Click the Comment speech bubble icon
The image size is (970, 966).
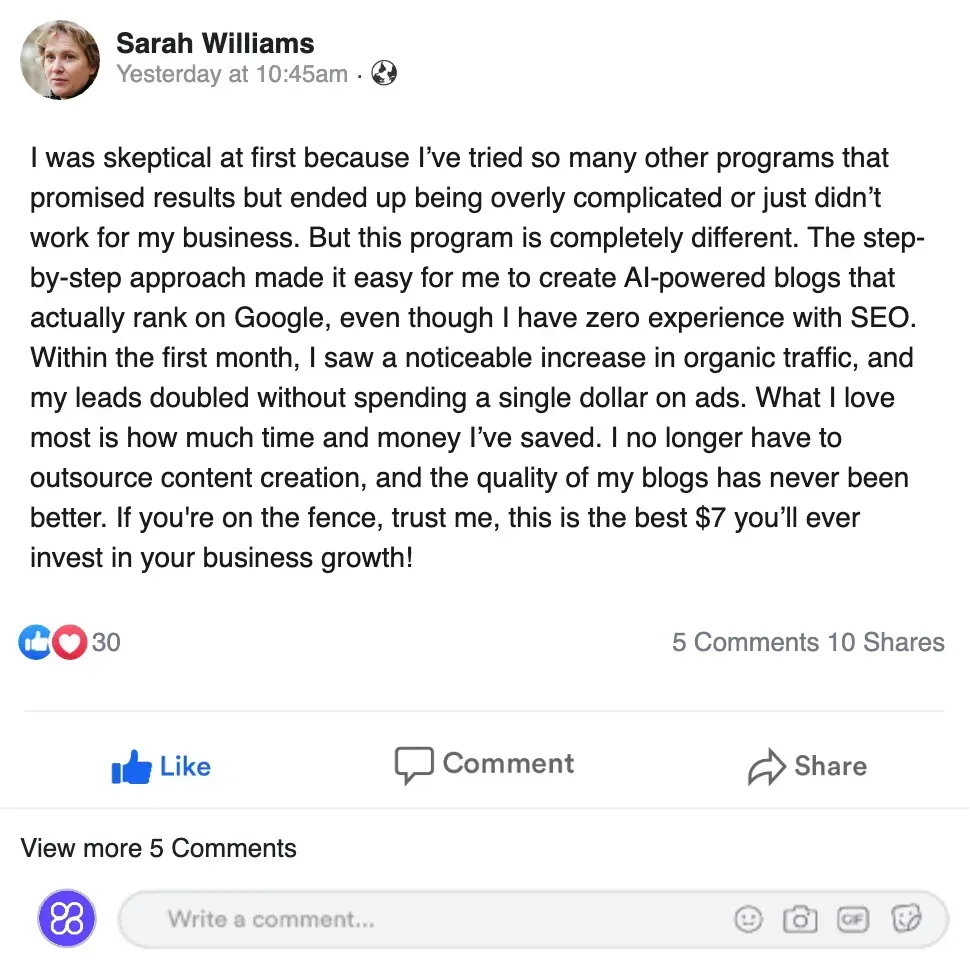point(414,765)
